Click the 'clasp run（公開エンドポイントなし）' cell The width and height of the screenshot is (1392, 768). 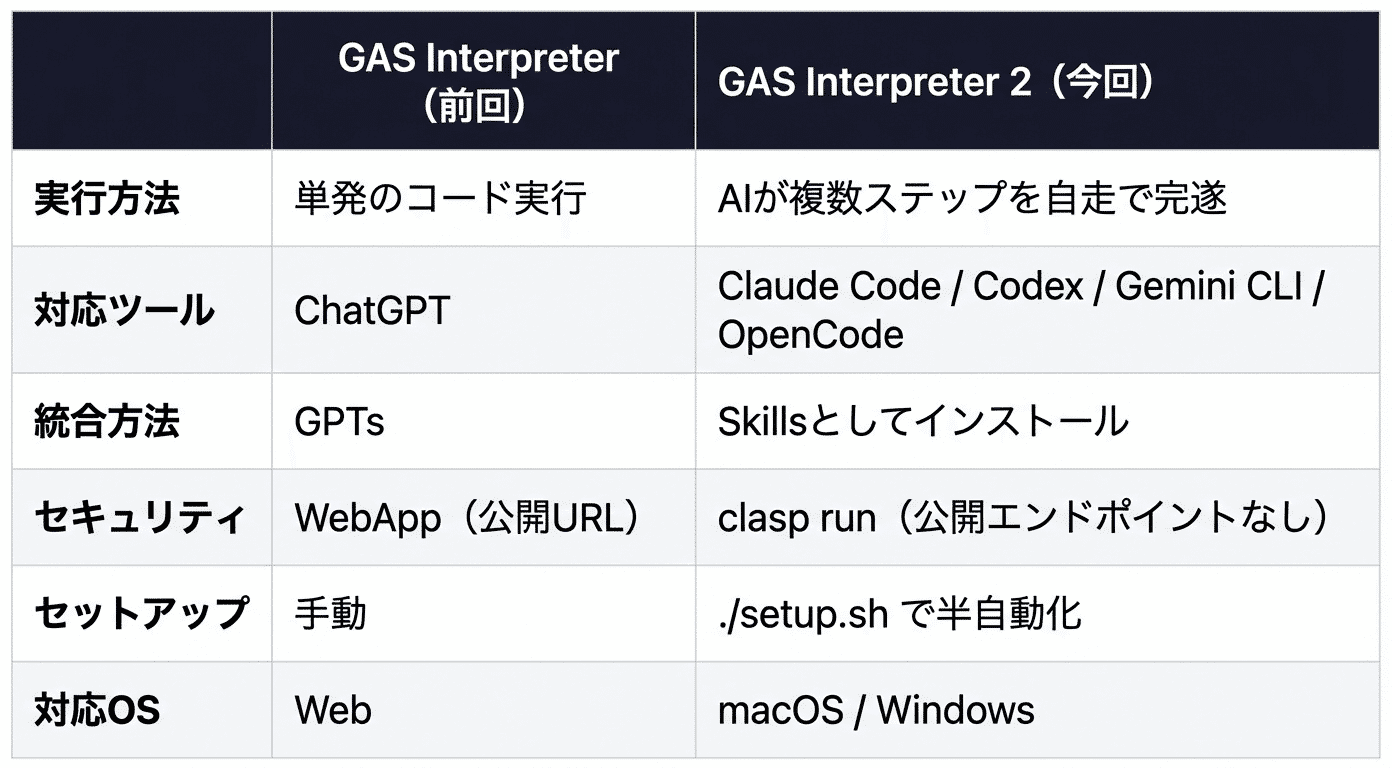click(x=1024, y=518)
